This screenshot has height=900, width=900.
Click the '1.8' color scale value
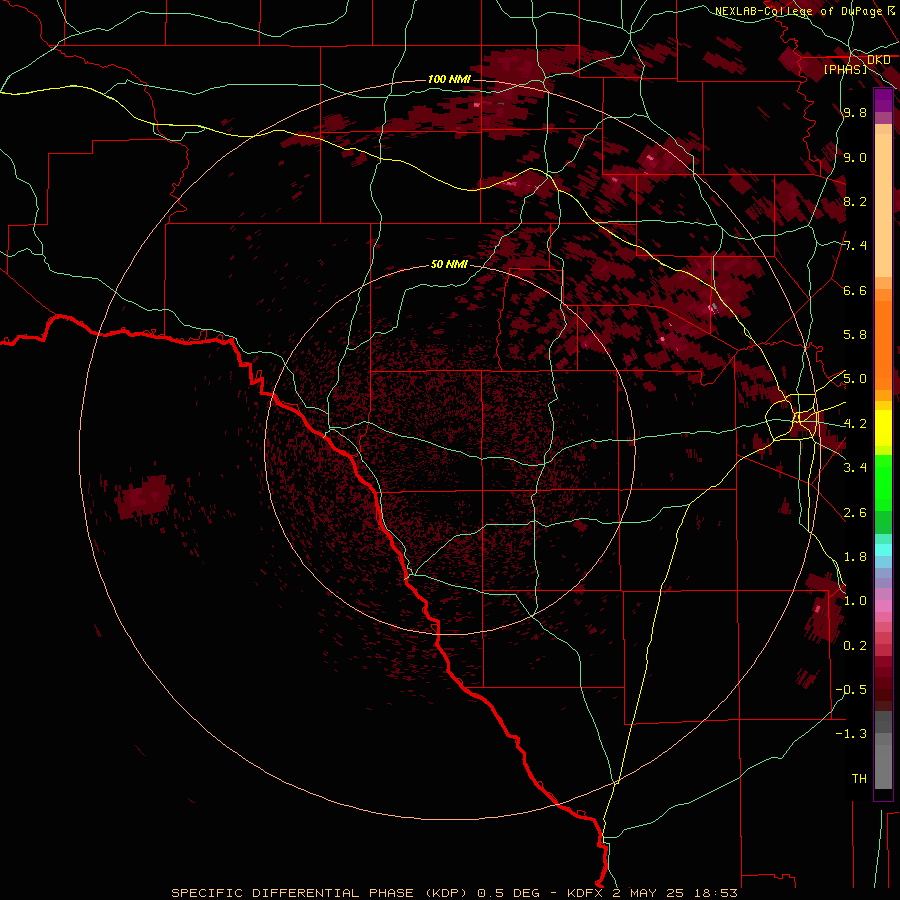pyautogui.click(x=855, y=557)
